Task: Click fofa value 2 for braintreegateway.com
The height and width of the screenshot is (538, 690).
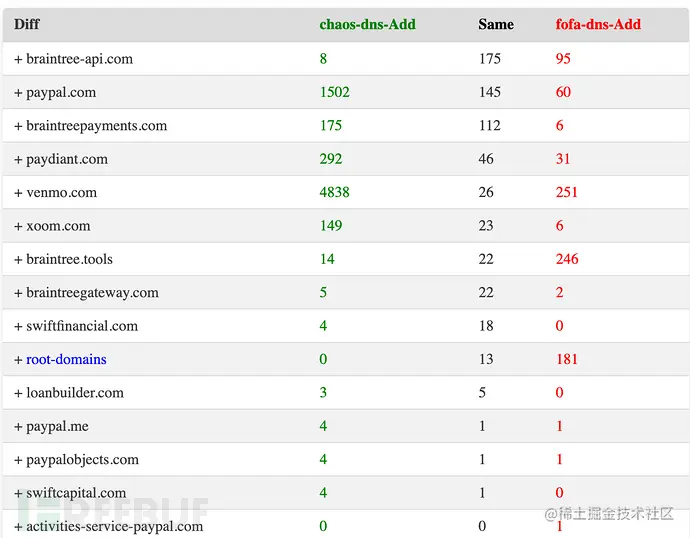Action: click(x=560, y=293)
